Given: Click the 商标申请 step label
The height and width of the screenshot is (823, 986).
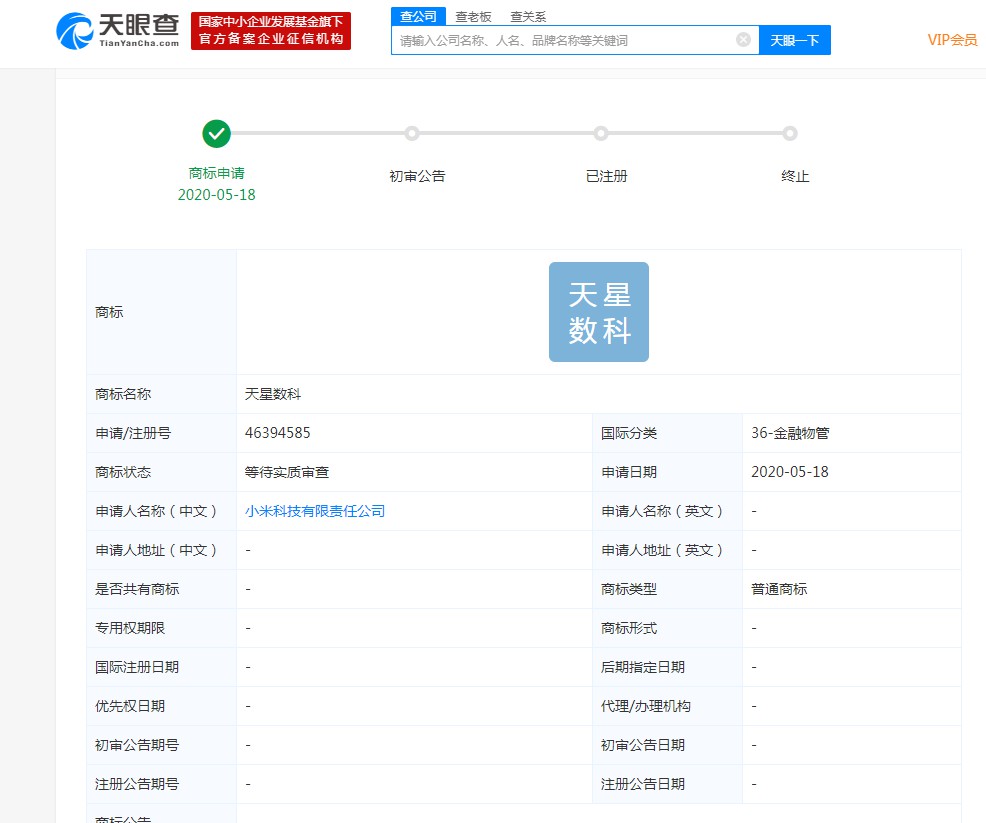Looking at the screenshot, I should tap(216, 174).
